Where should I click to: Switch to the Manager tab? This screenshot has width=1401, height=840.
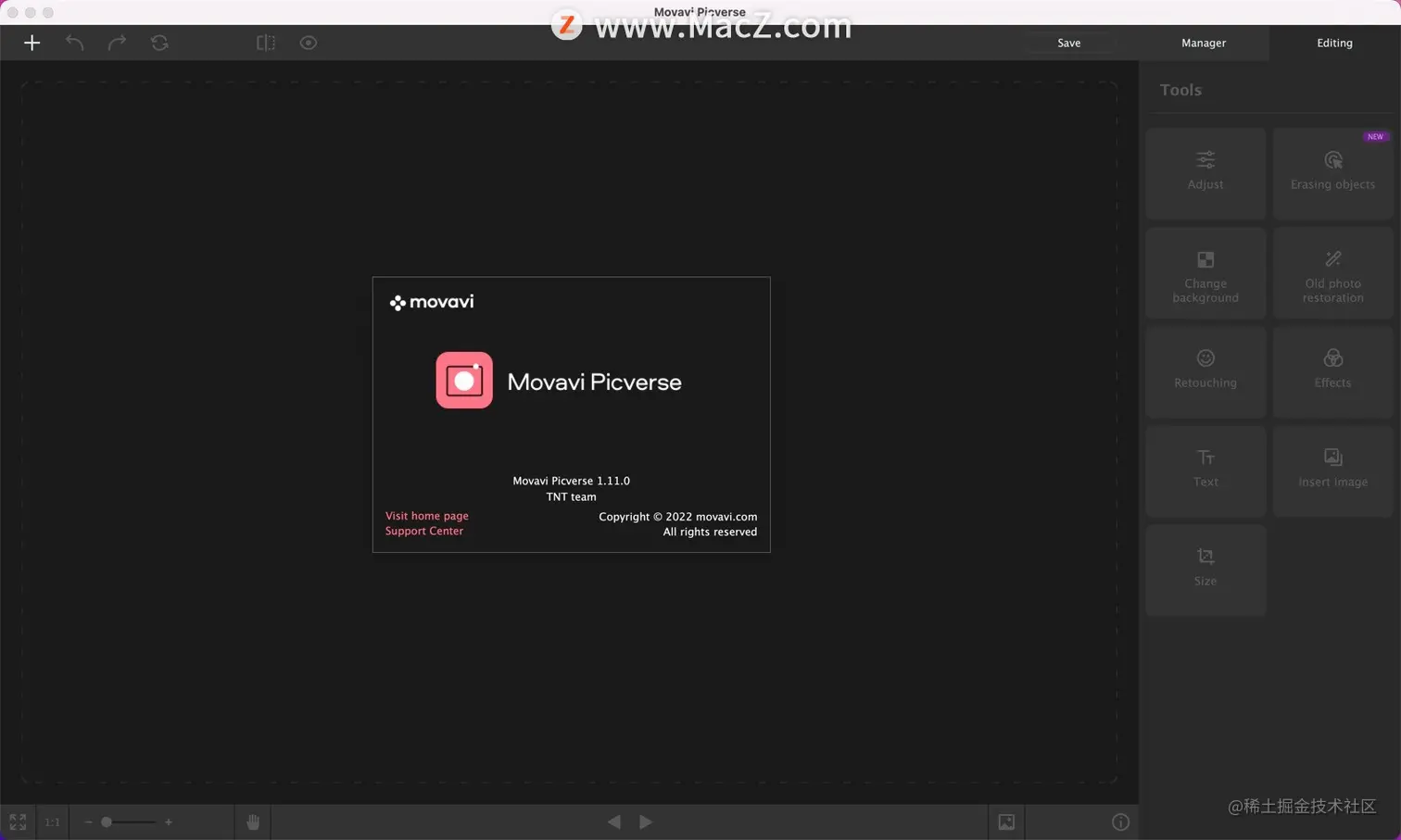pyautogui.click(x=1204, y=43)
